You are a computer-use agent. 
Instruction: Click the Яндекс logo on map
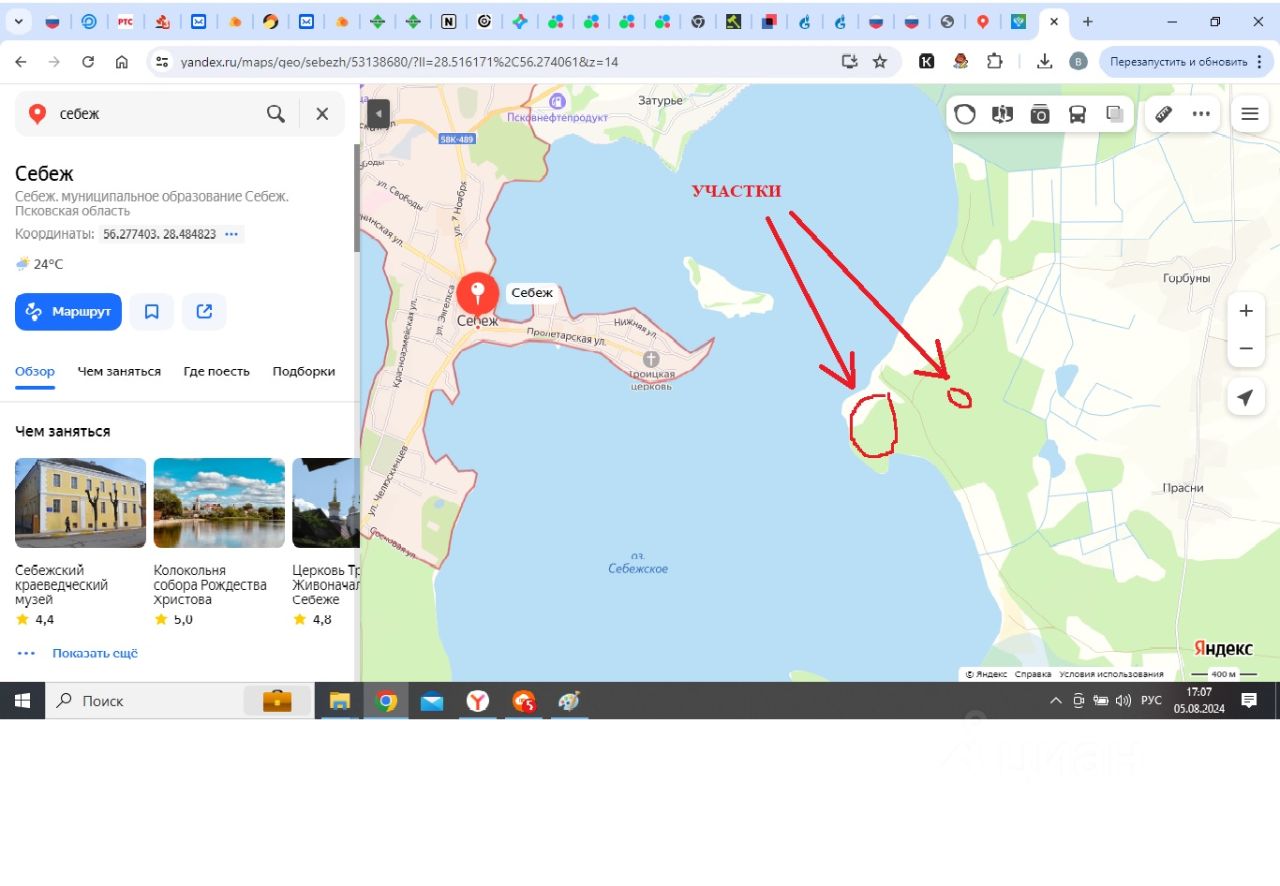[x=1223, y=648]
